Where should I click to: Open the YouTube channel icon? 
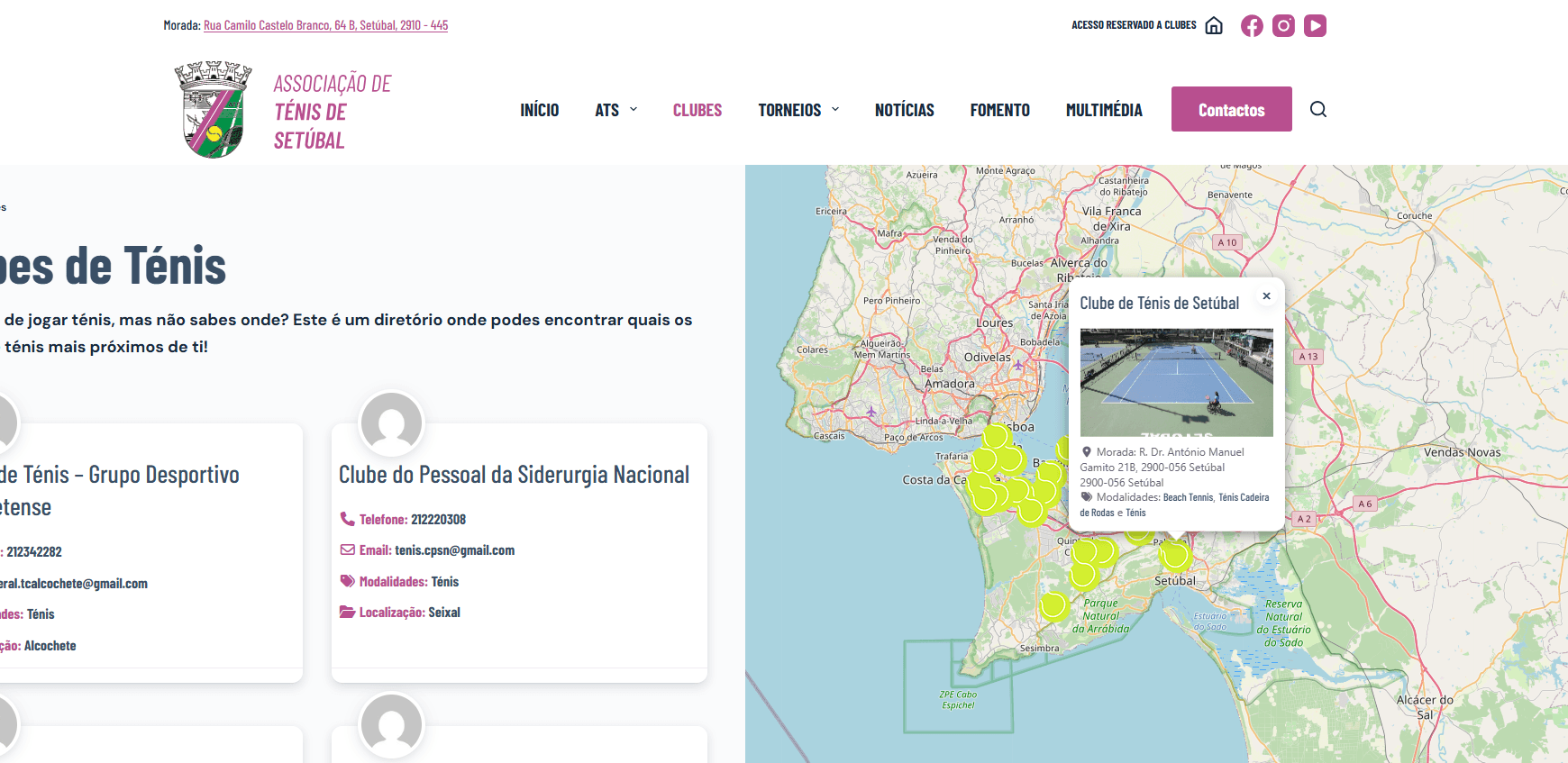pyautogui.click(x=1315, y=26)
